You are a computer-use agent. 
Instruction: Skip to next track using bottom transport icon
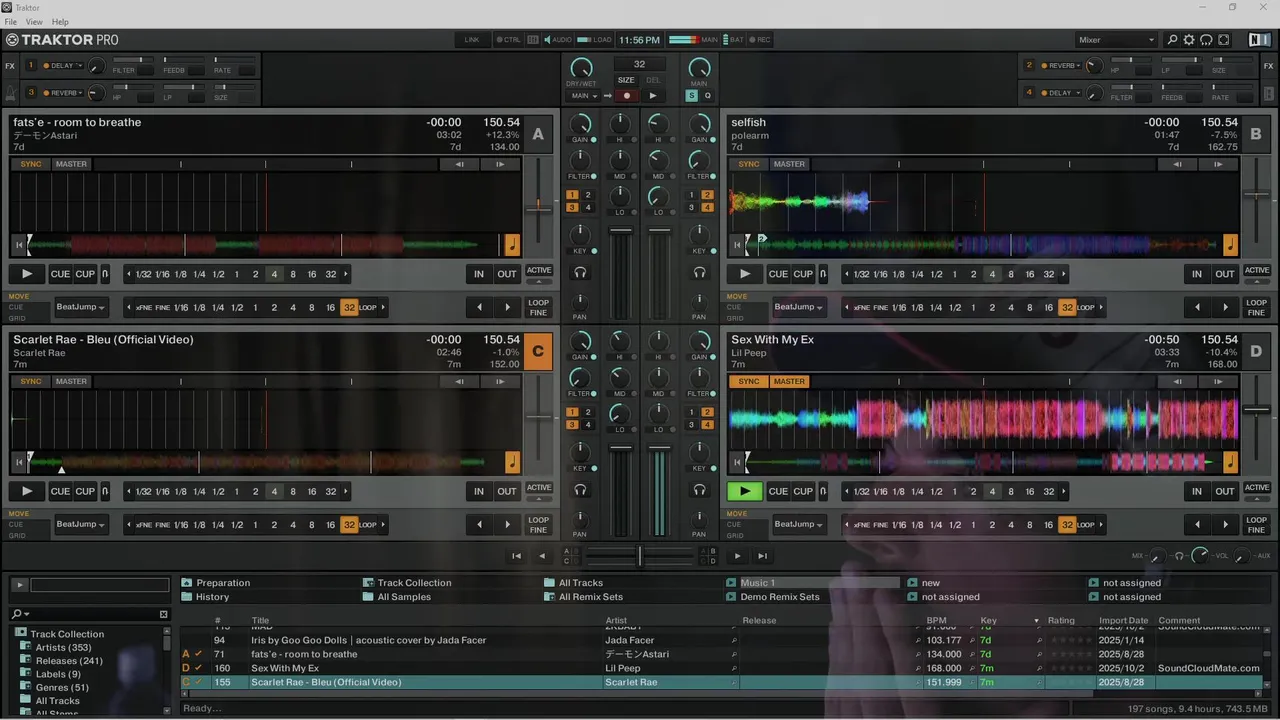click(762, 556)
